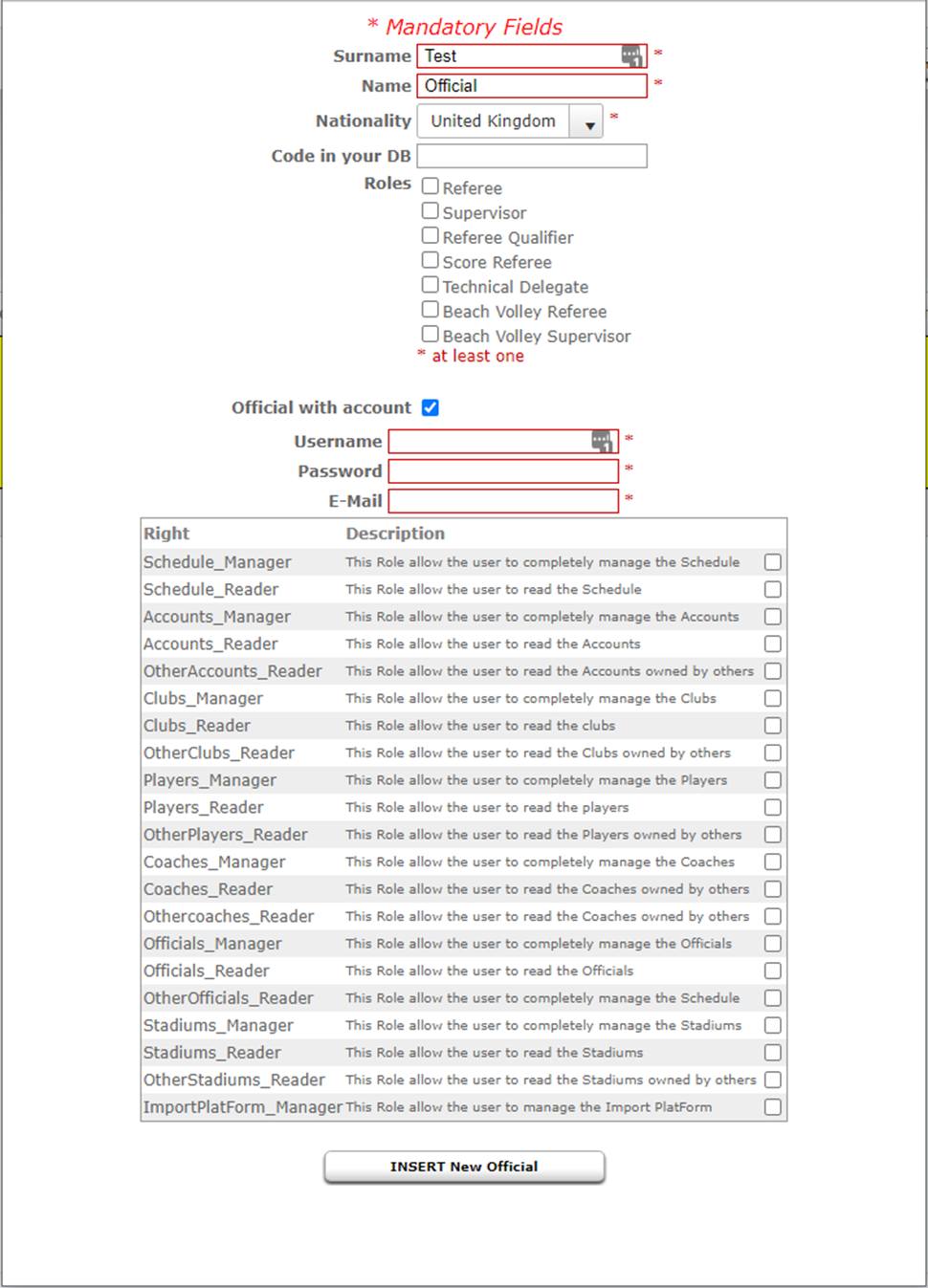Select the Technical Delegate role
928x1288 pixels.
[x=431, y=285]
